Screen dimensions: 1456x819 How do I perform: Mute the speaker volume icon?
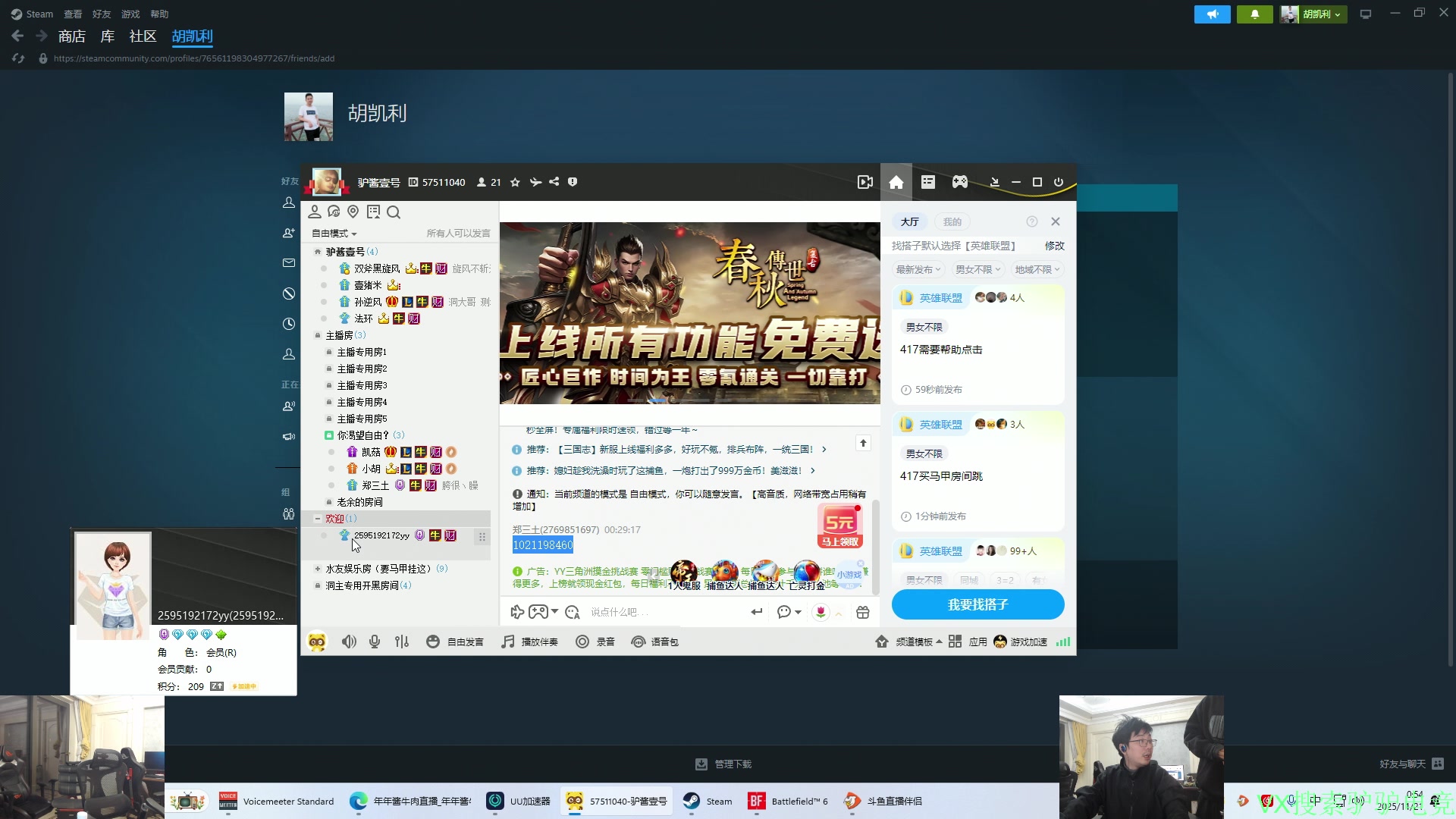348,642
